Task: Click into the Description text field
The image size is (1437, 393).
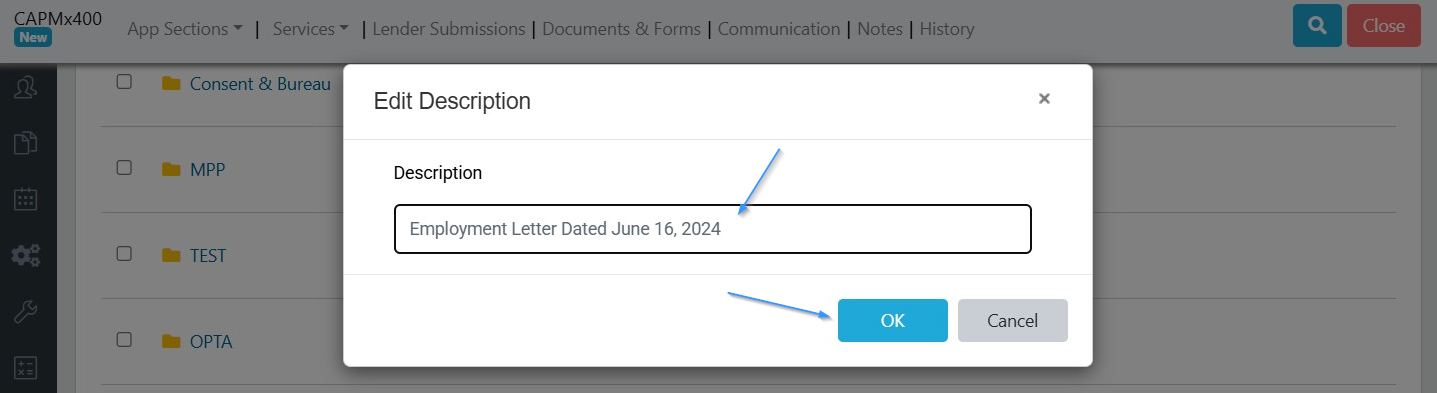Action: [x=713, y=229]
